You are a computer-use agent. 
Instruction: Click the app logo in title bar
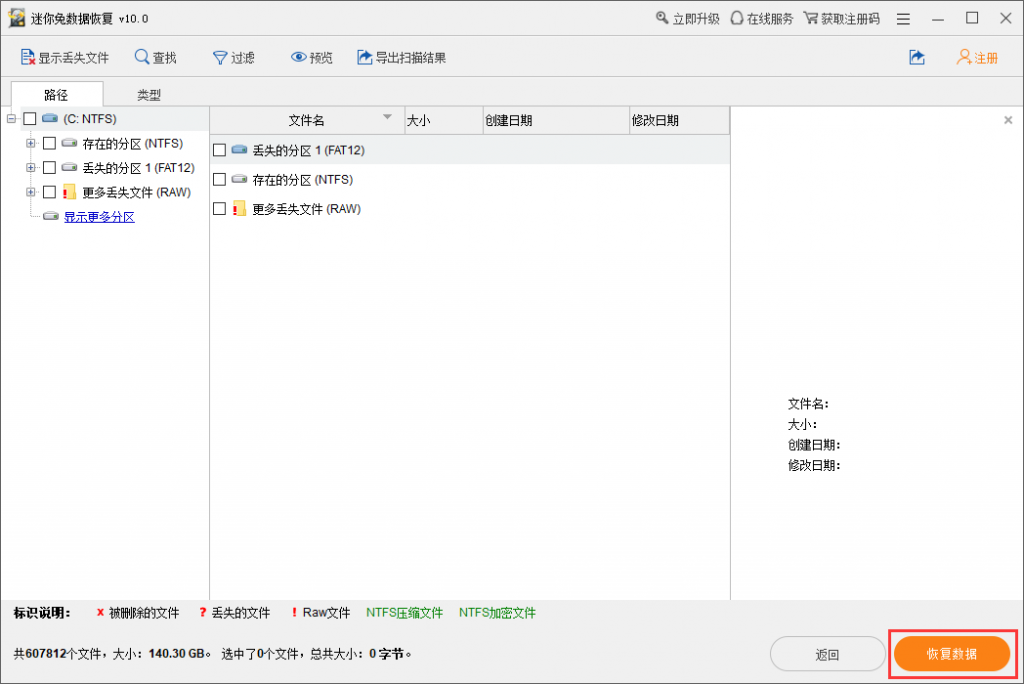point(16,18)
